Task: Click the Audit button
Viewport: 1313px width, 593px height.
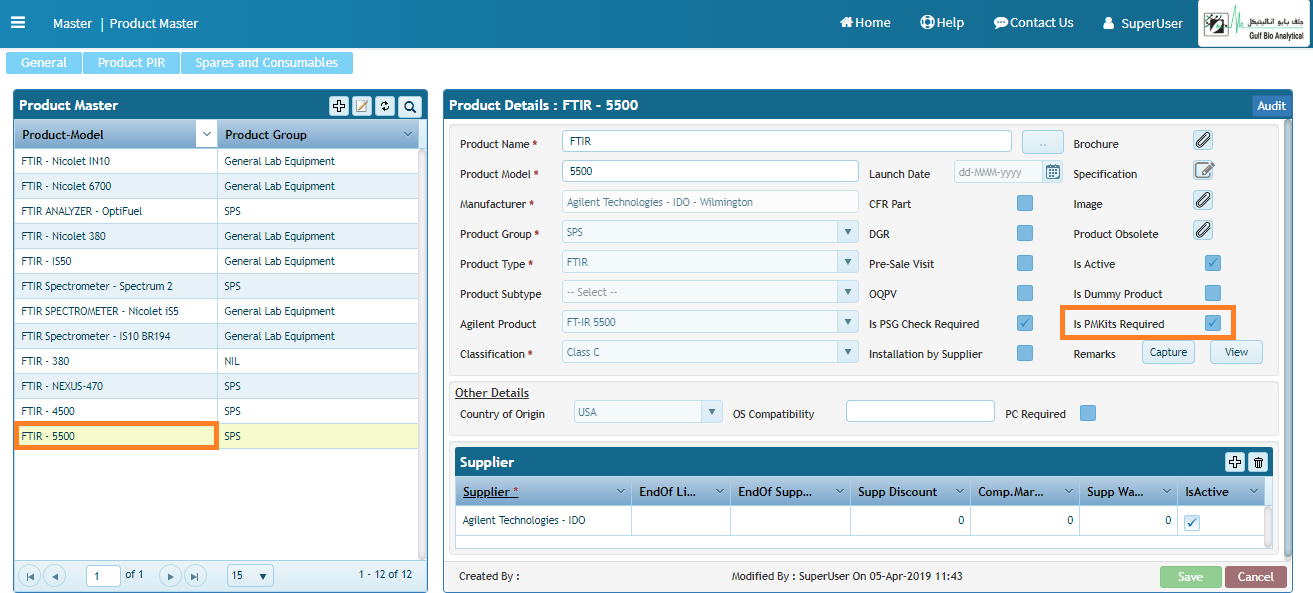Action: [x=1271, y=106]
